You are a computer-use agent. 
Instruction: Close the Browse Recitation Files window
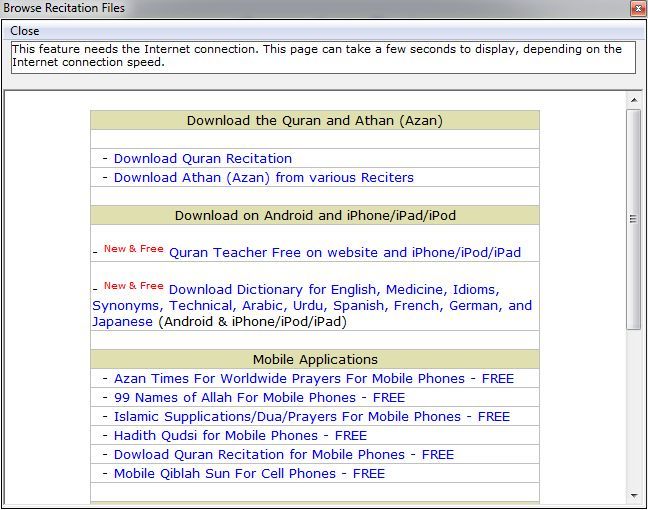[638, 8]
